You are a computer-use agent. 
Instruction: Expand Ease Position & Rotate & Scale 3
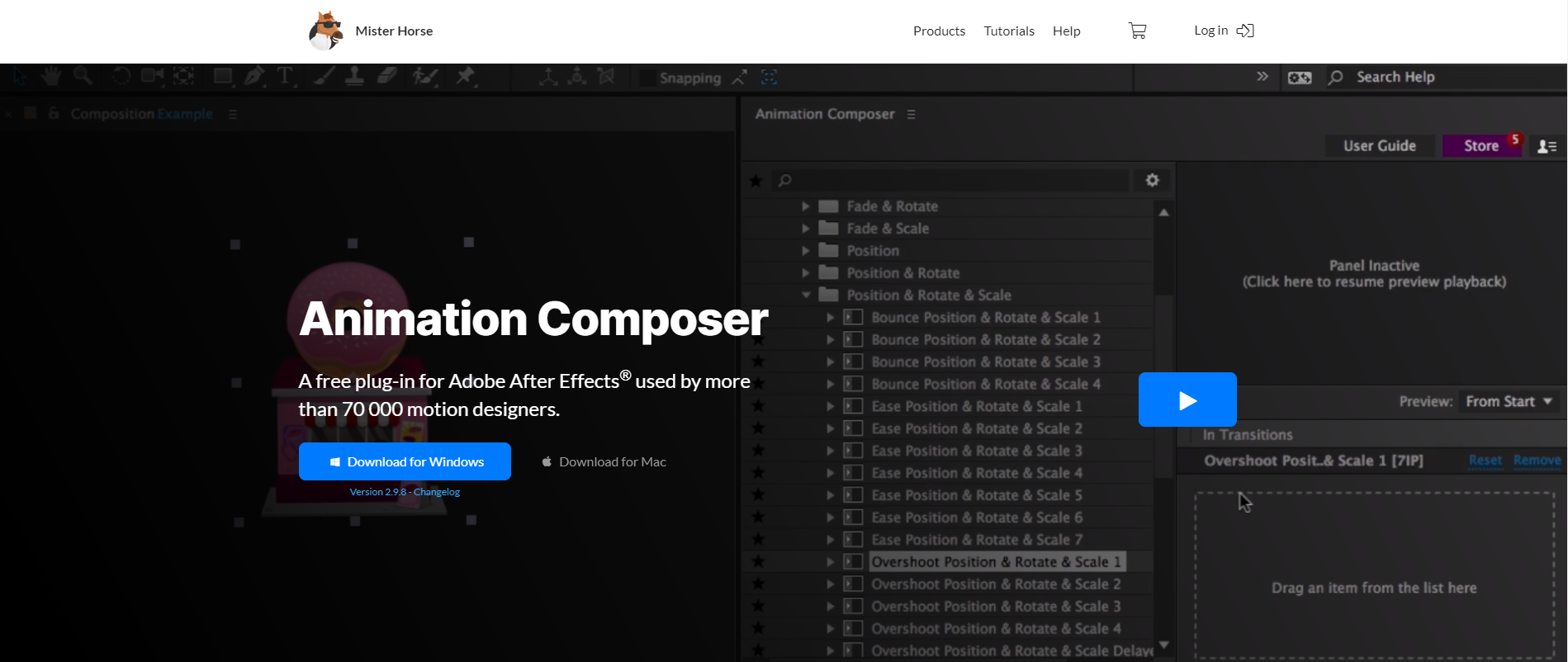coord(831,452)
